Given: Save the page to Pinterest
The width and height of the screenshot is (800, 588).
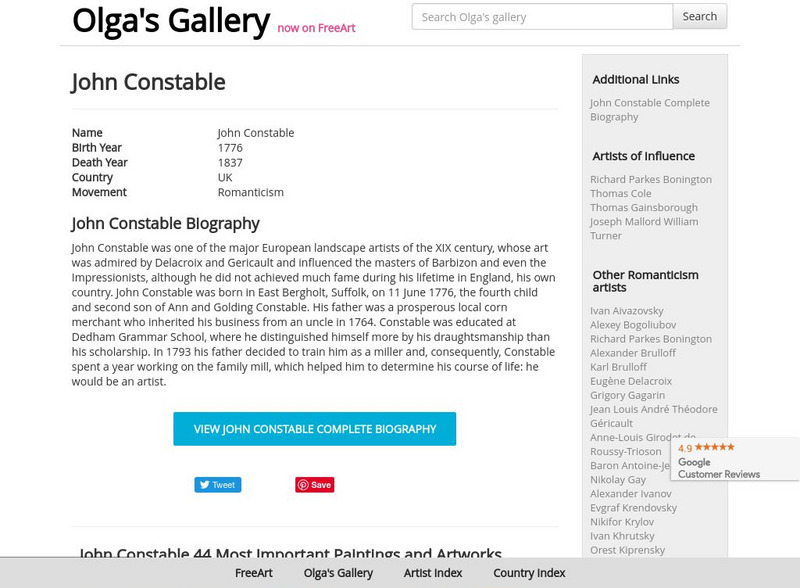Looking at the screenshot, I should coord(314,484).
